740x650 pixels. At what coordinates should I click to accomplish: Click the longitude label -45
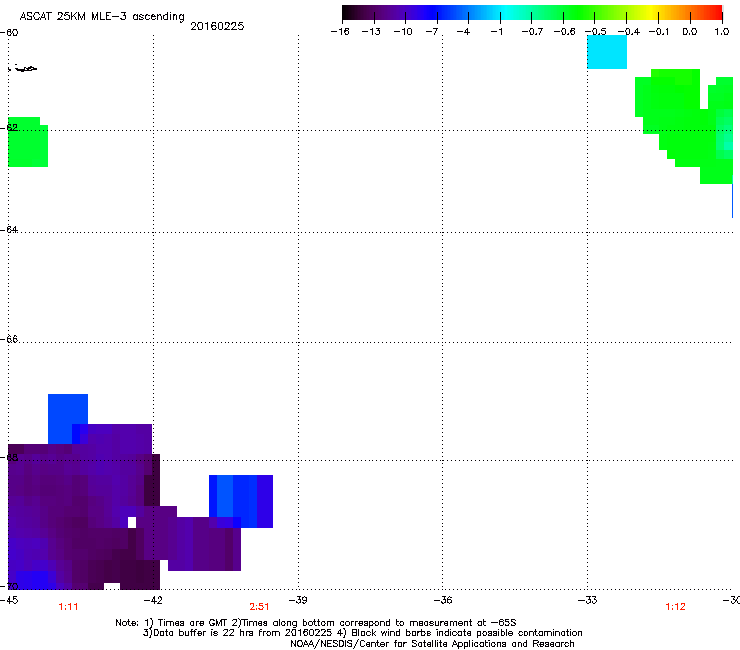(x=9, y=600)
